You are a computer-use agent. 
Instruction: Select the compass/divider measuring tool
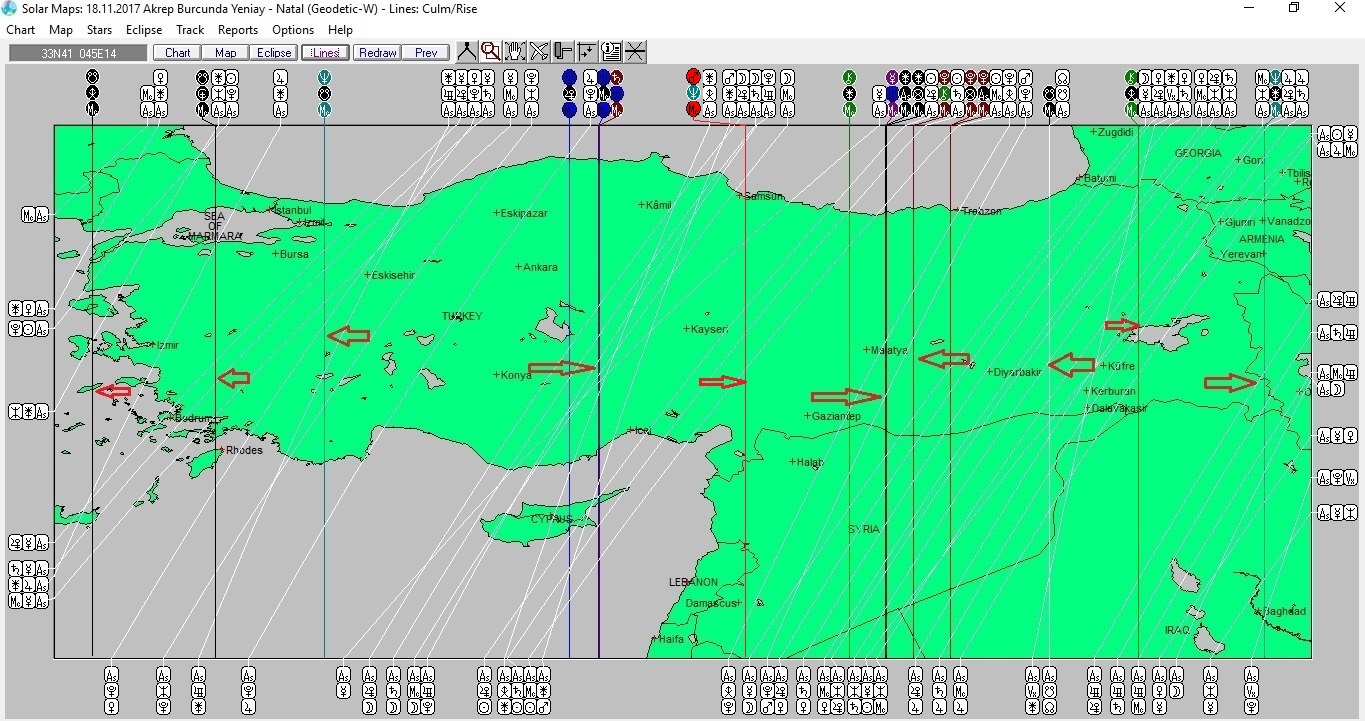click(x=467, y=52)
